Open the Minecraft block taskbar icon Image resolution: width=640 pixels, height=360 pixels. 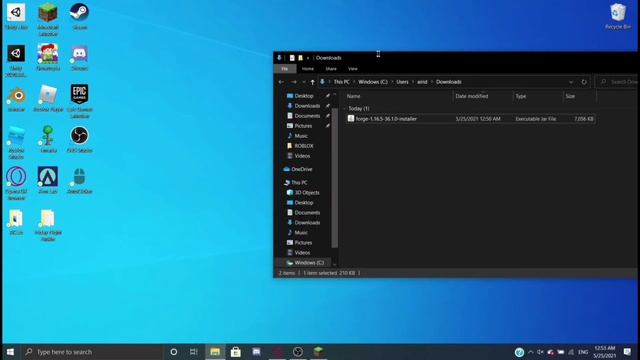pyautogui.click(x=319, y=352)
